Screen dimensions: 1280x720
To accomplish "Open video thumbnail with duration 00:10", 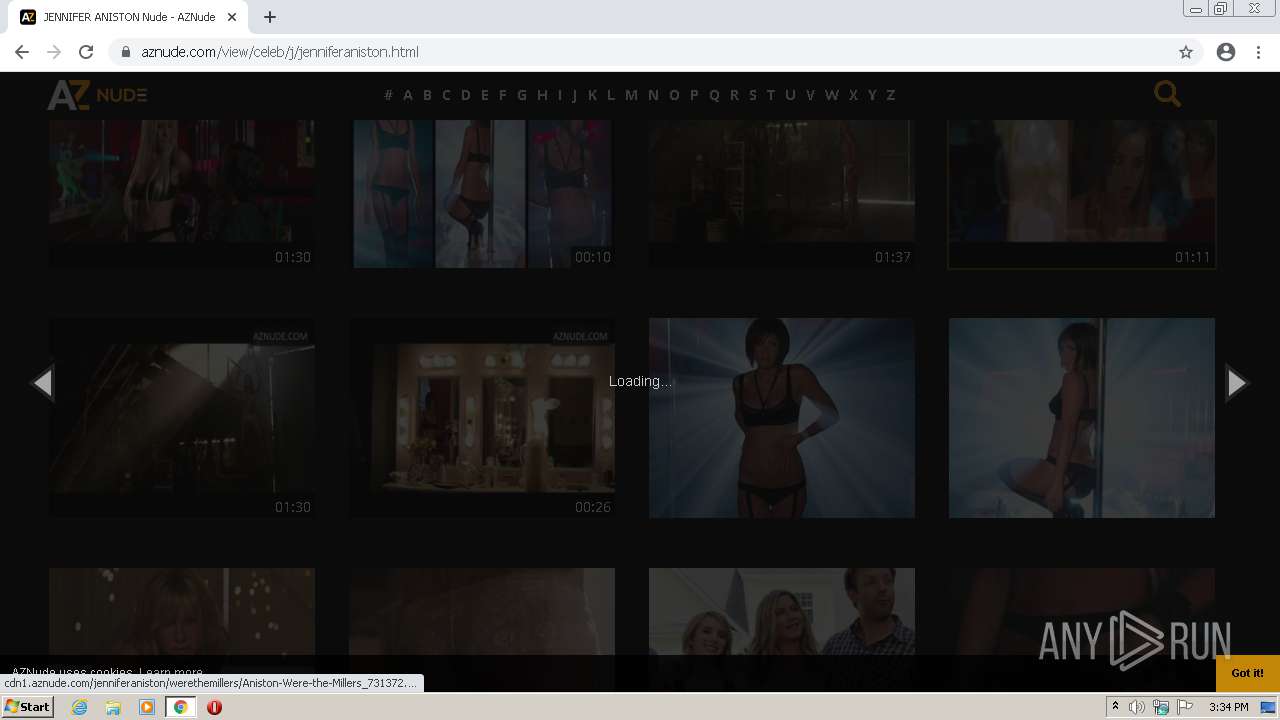I will pos(482,194).
